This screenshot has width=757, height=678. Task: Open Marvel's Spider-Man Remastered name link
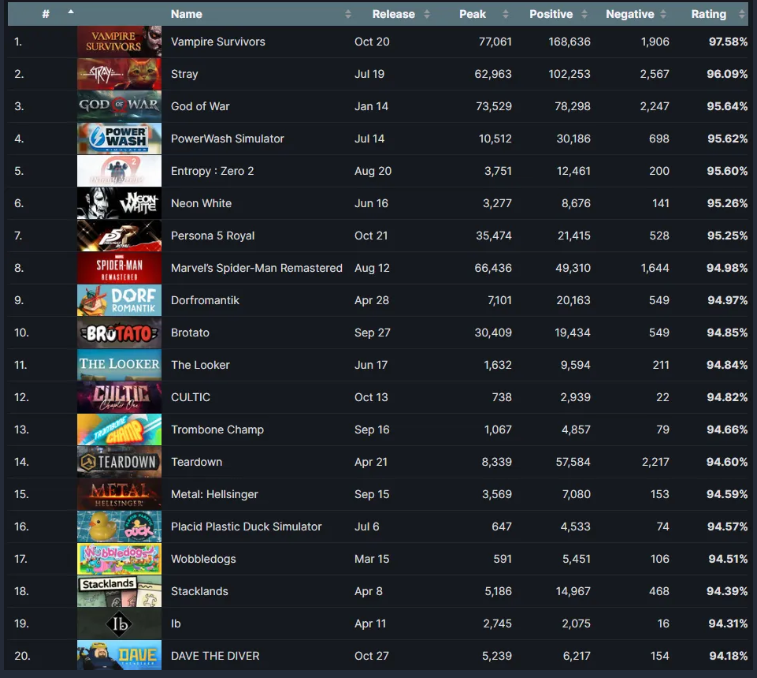pyautogui.click(x=256, y=268)
